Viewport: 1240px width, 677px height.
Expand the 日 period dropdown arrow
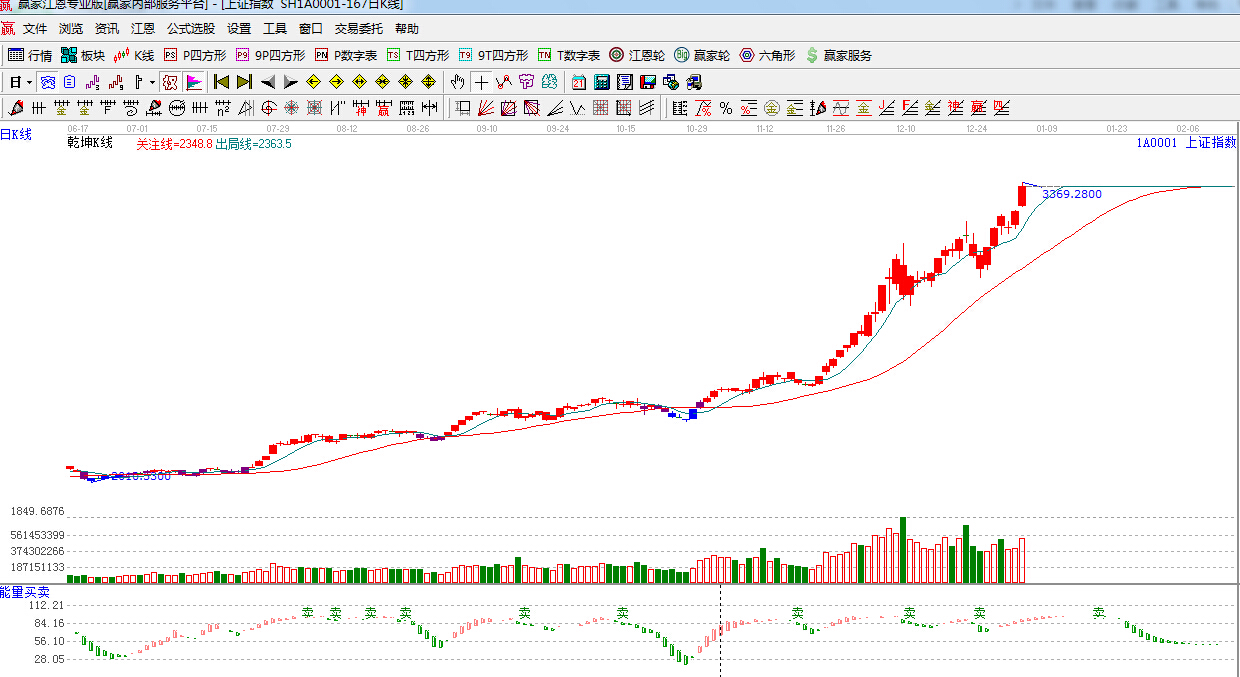pyautogui.click(x=29, y=82)
